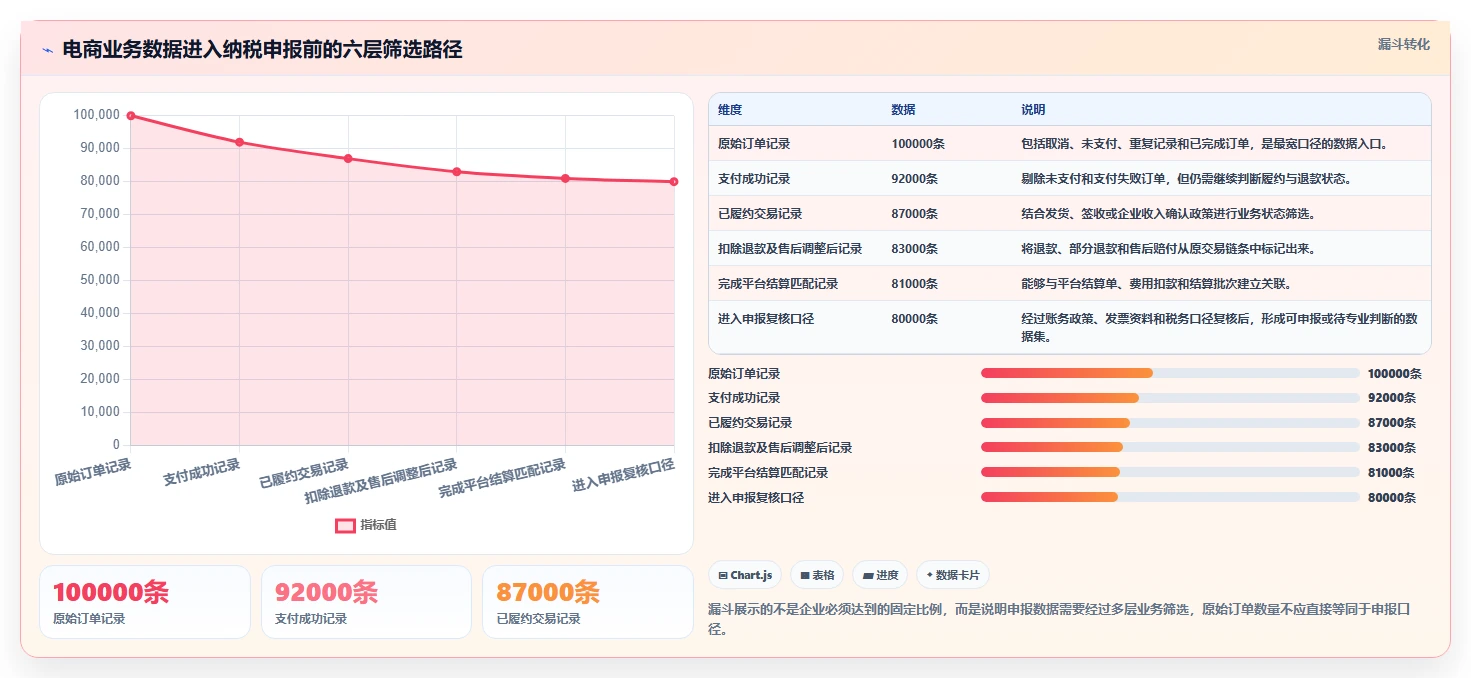Click the 指标值 legend label

[378, 525]
